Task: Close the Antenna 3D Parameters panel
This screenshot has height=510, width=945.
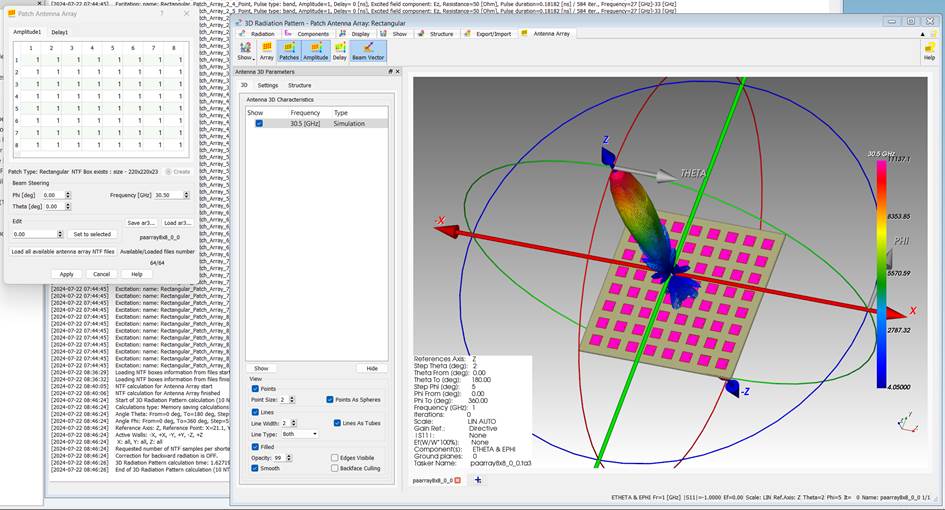Action: [x=397, y=72]
